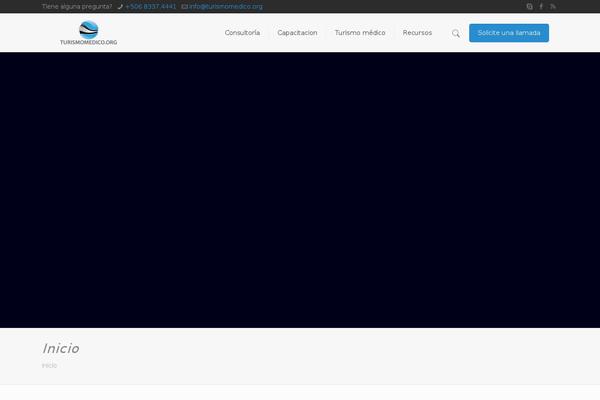Click the dark hero slider area

(x=300, y=190)
